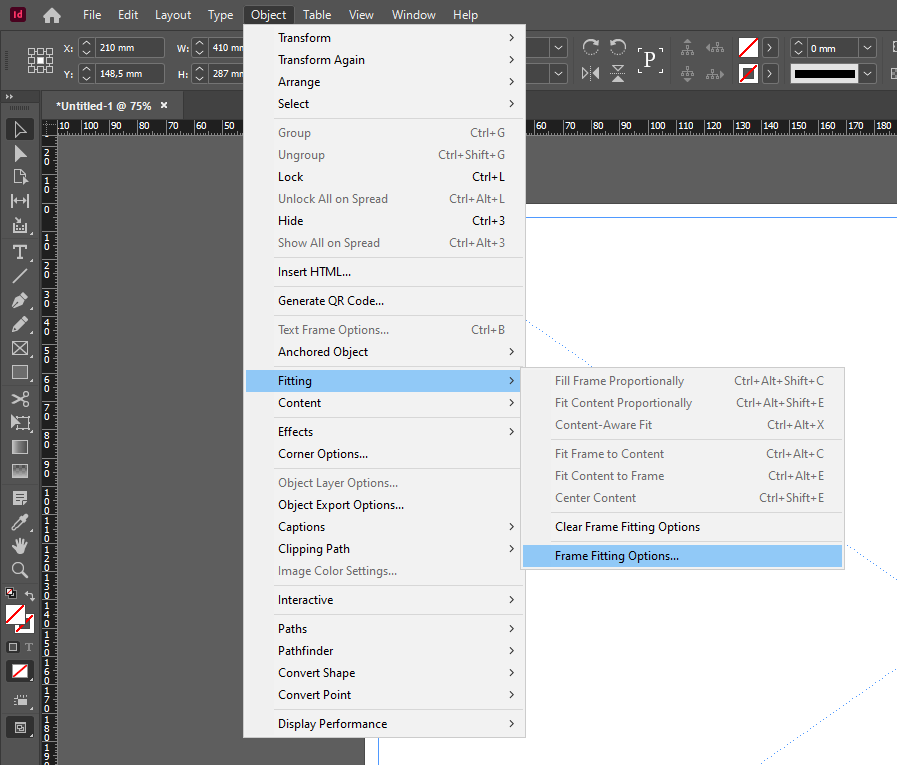
Task: Click Default Fill and Stroke icon
Action: (11, 593)
